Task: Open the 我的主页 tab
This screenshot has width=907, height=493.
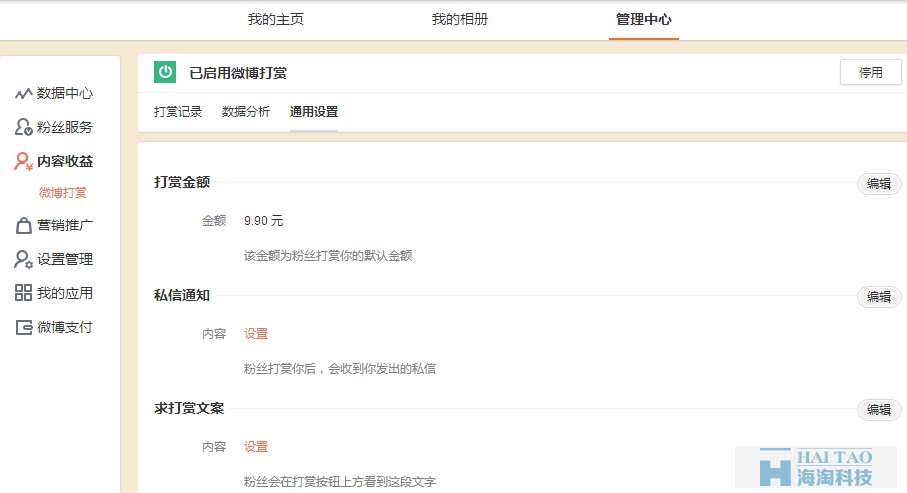Action: click(275, 19)
